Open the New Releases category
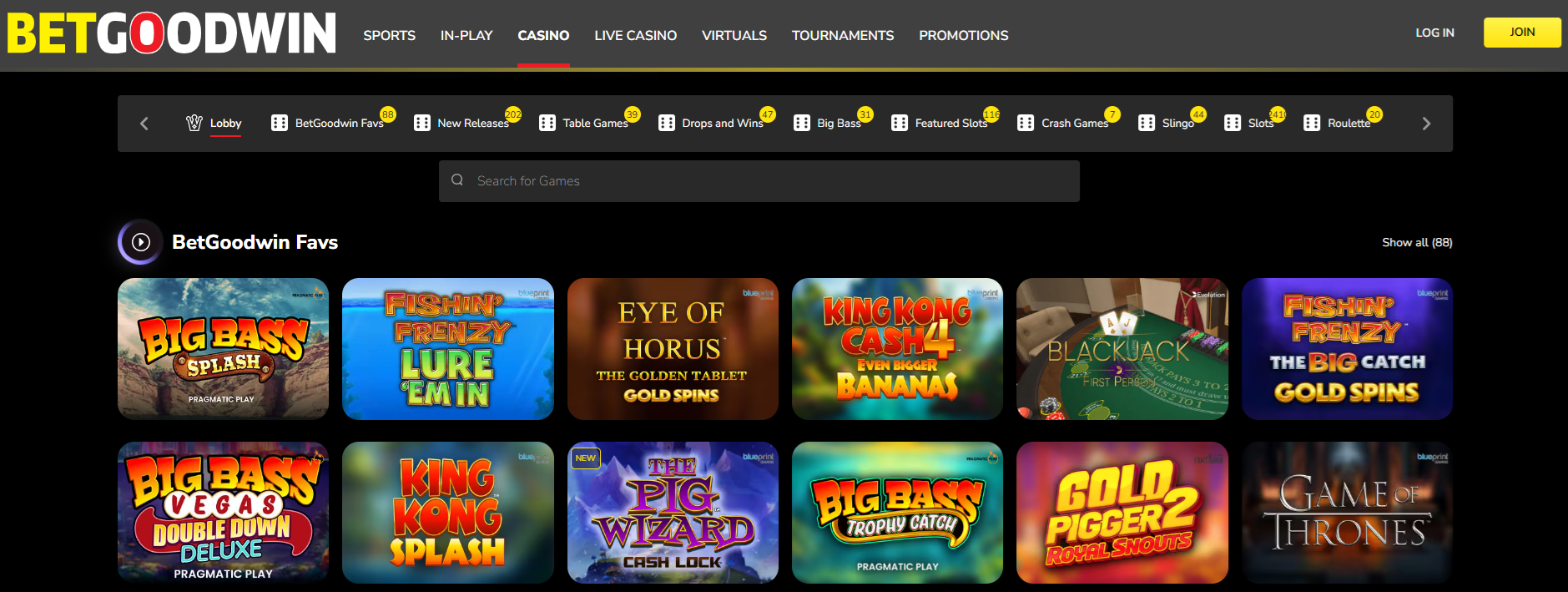The width and height of the screenshot is (1568, 592). click(473, 123)
